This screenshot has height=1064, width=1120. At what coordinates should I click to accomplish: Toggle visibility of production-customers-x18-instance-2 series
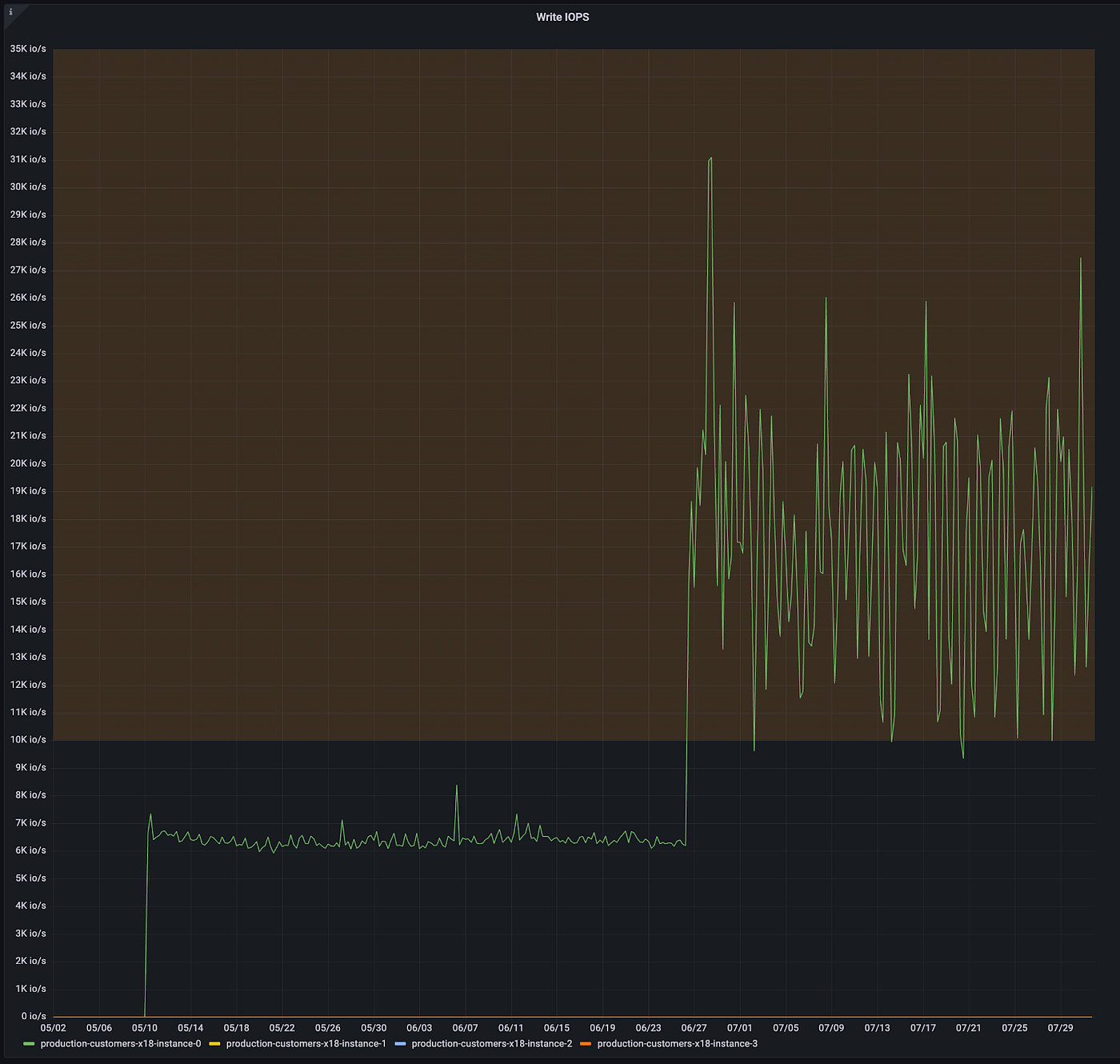tap(491, 1043)
